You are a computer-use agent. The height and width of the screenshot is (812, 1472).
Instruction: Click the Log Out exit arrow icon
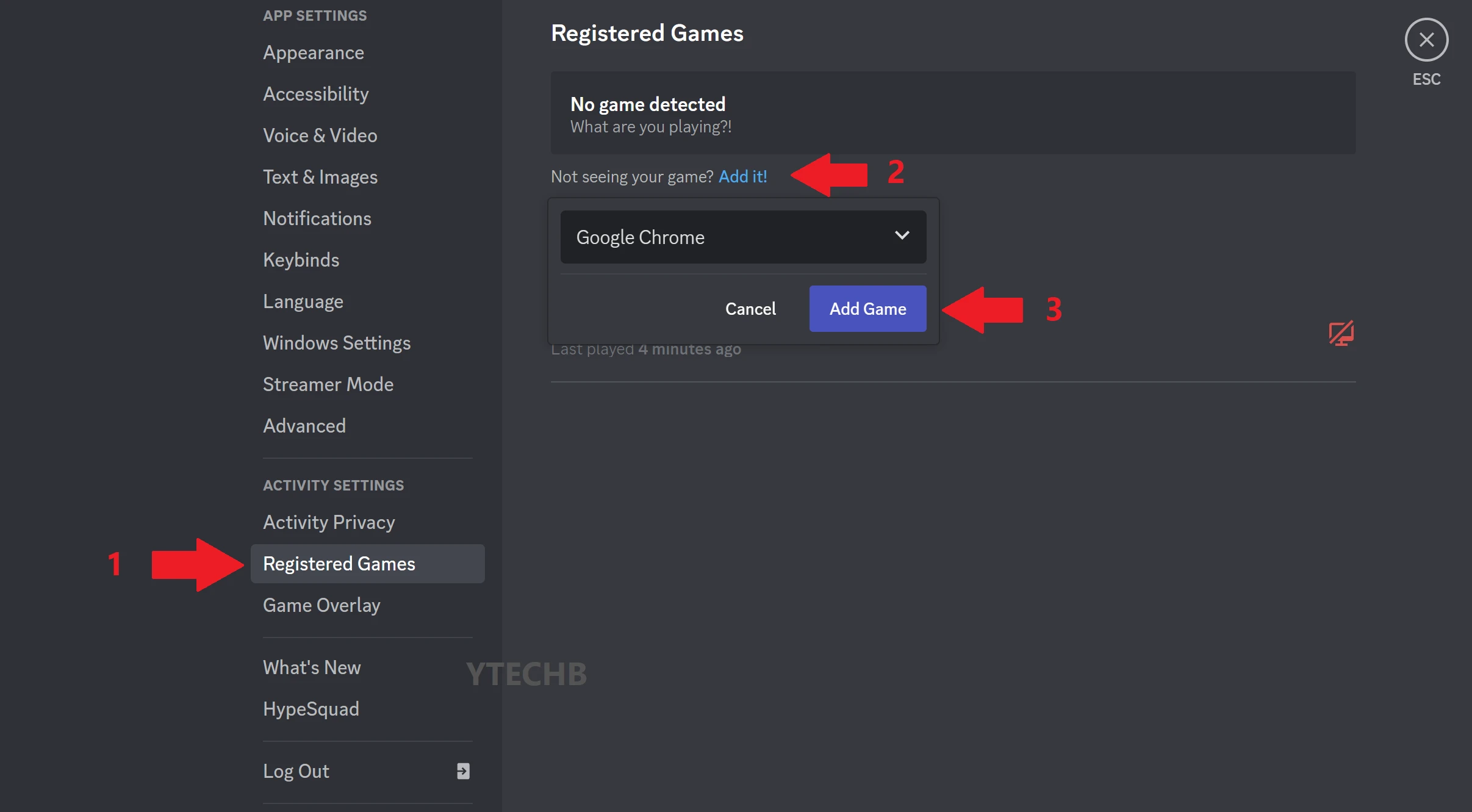[x=462, y=771]
